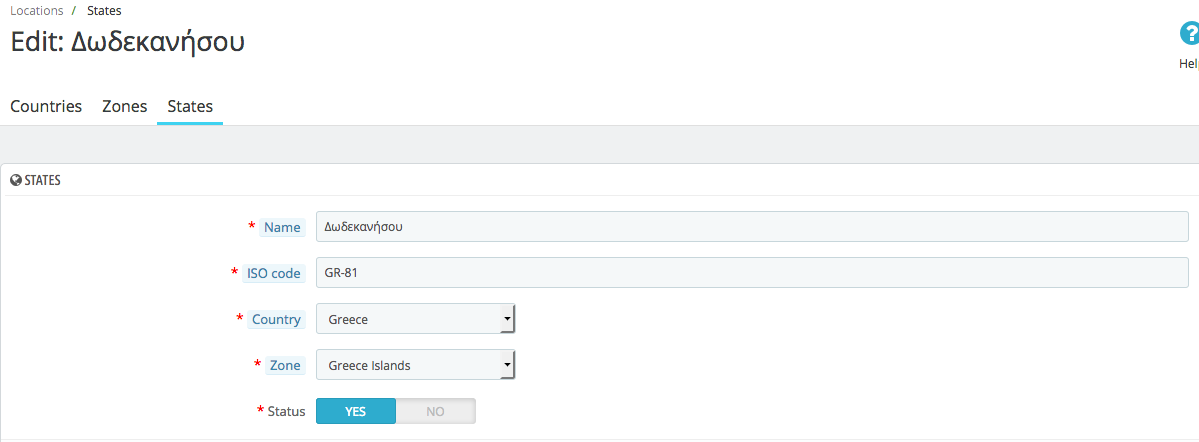Click States in the breadcrumb
This screenshot has height=442, width=1199.
coord(105,11)
